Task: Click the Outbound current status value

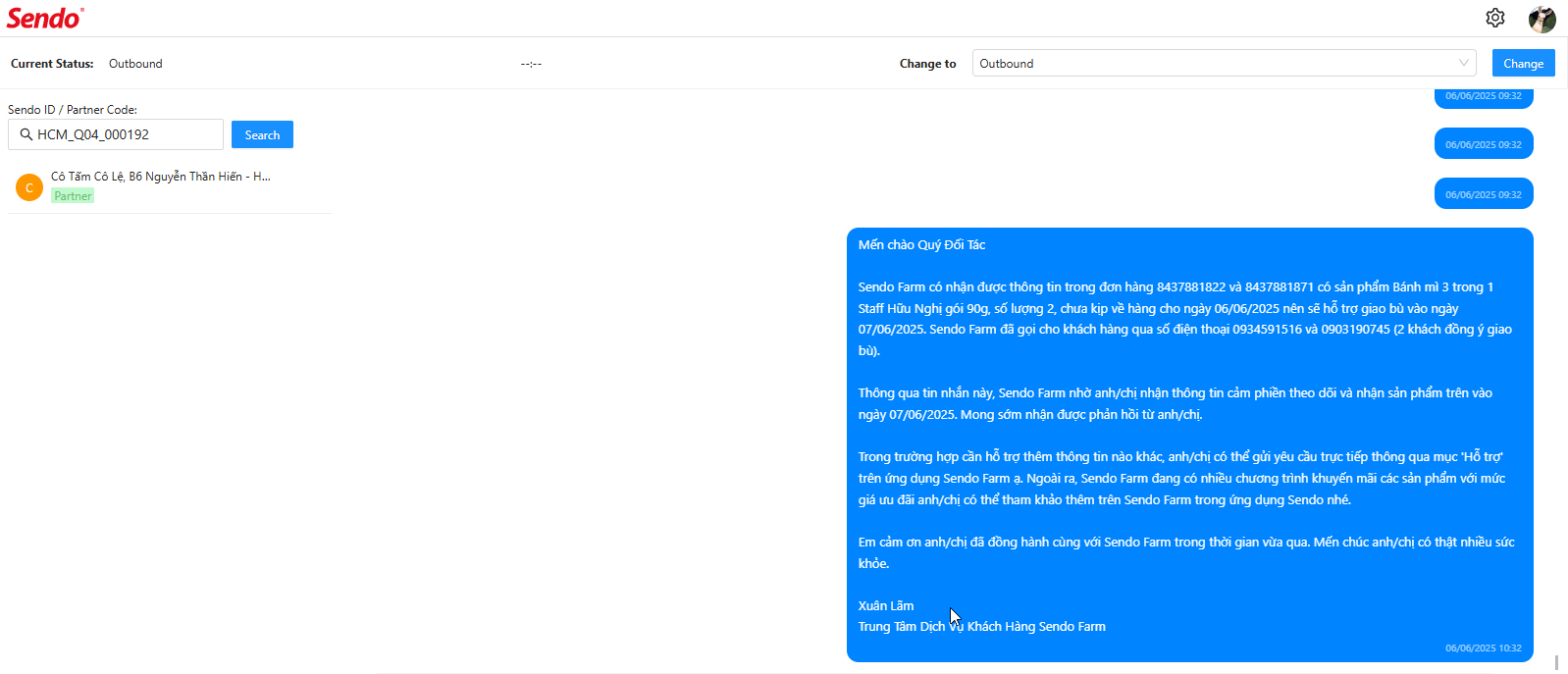Action: pyautogui.click(x=135, y=64)
